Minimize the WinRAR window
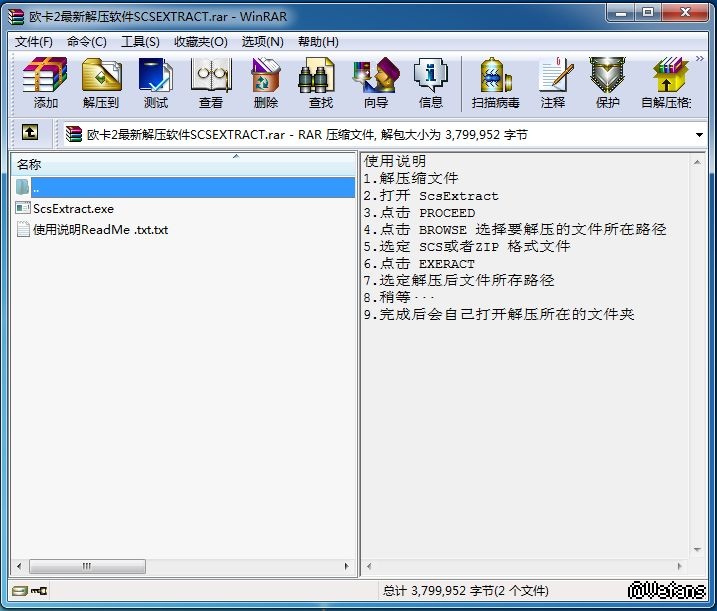The height and width of the screenshot is (611, 717). pyautogui.click(x=621, y=13)
